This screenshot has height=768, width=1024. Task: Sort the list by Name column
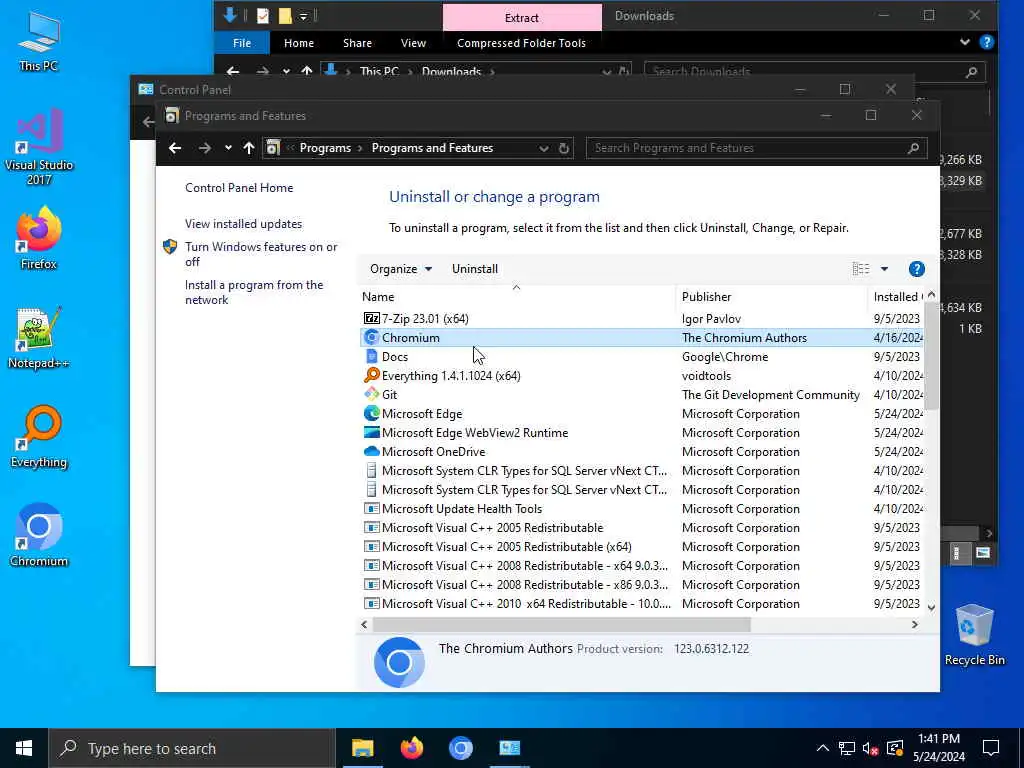click(x=517, y=297)
